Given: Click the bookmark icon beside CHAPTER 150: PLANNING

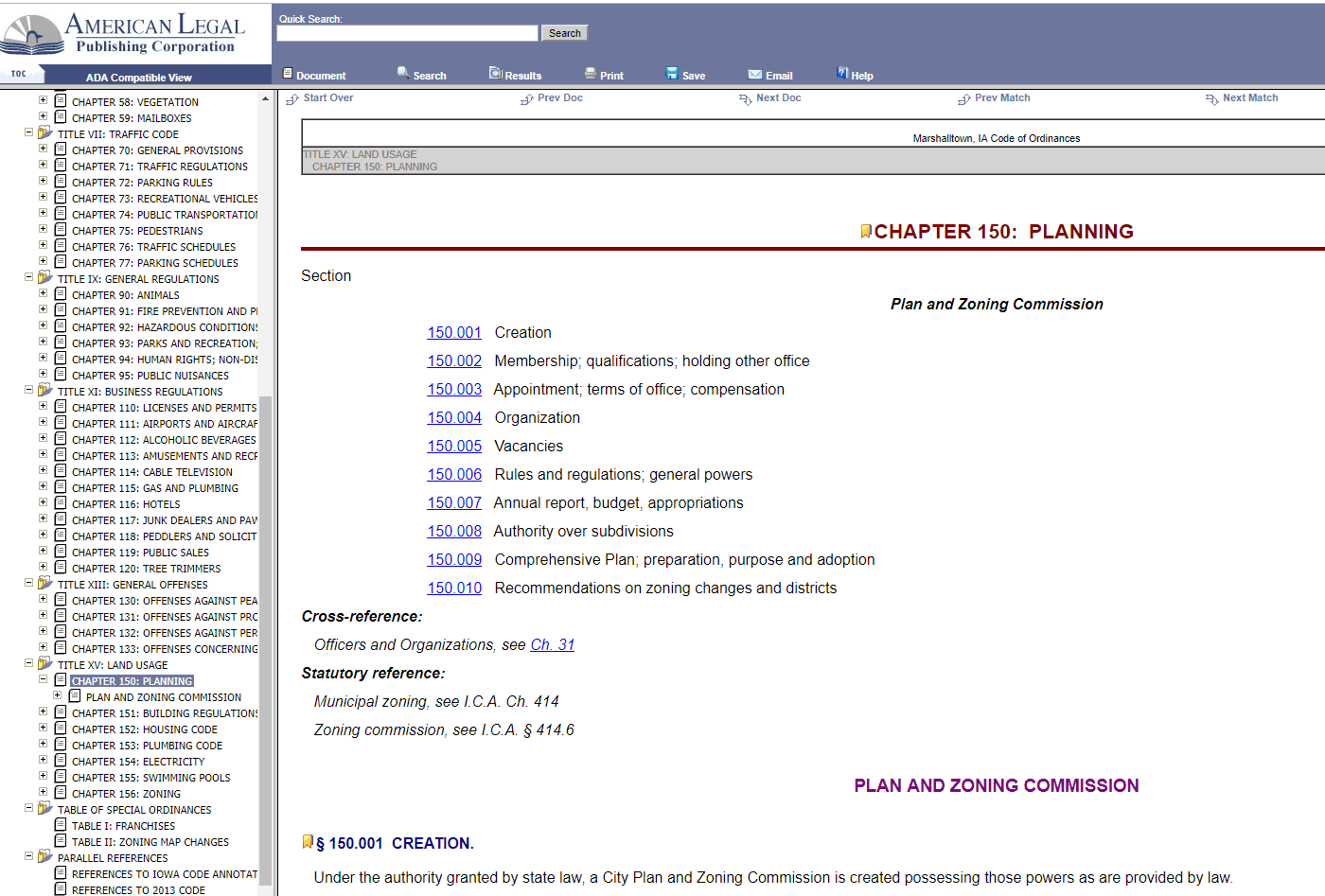Looking at the screenshot, I should pos(864,230).
